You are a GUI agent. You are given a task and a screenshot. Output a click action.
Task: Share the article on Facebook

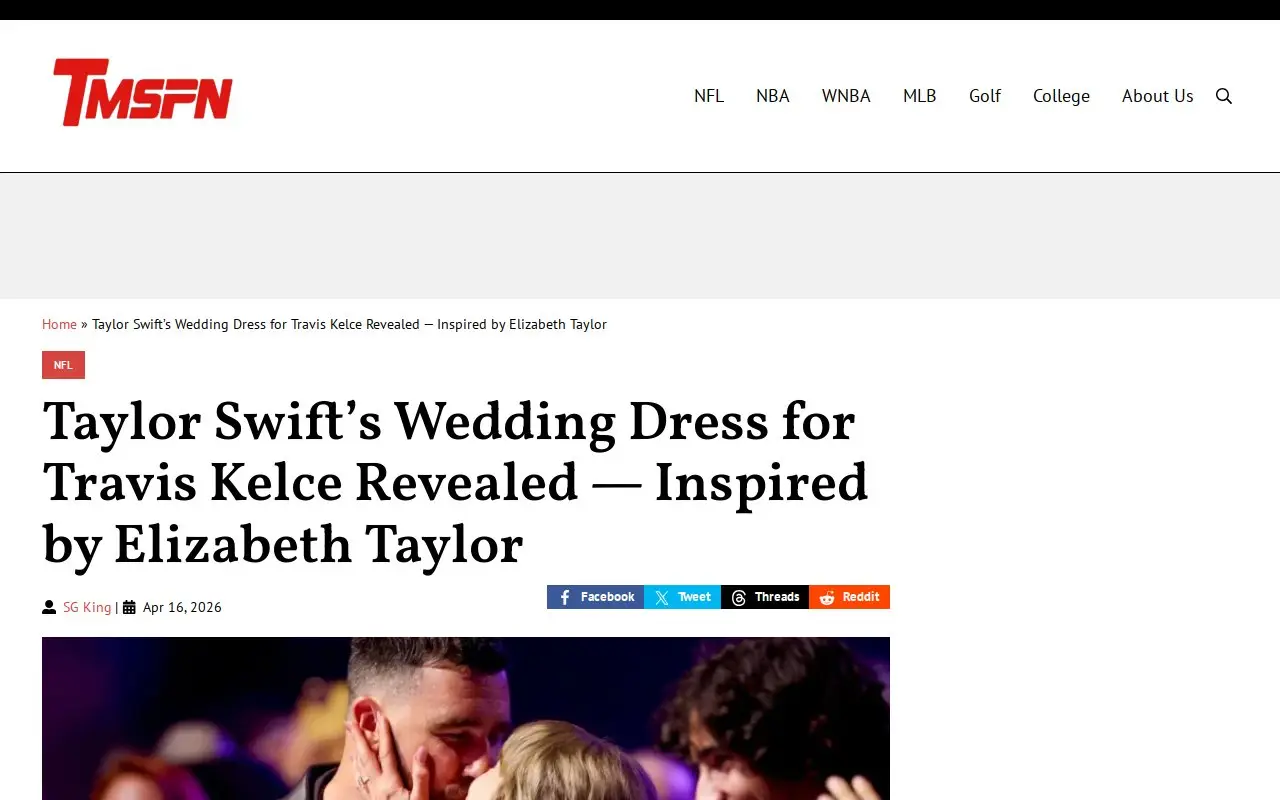[596, 597]
